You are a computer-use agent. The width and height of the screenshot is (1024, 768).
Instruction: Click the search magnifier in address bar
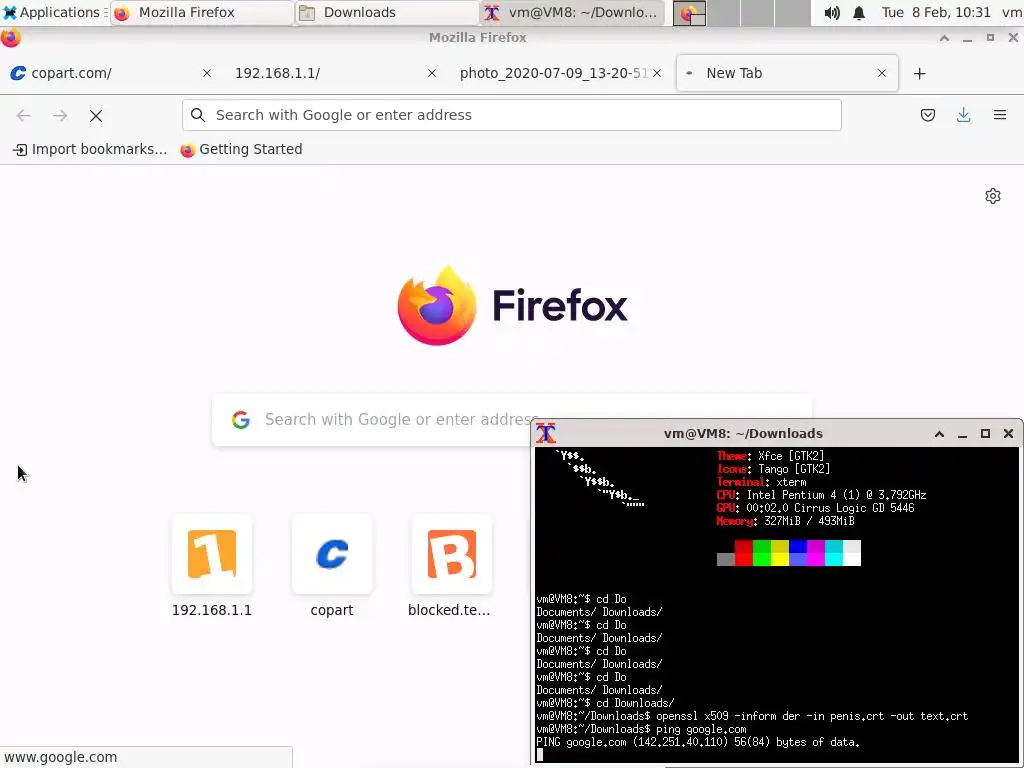[x=198, y=115]
